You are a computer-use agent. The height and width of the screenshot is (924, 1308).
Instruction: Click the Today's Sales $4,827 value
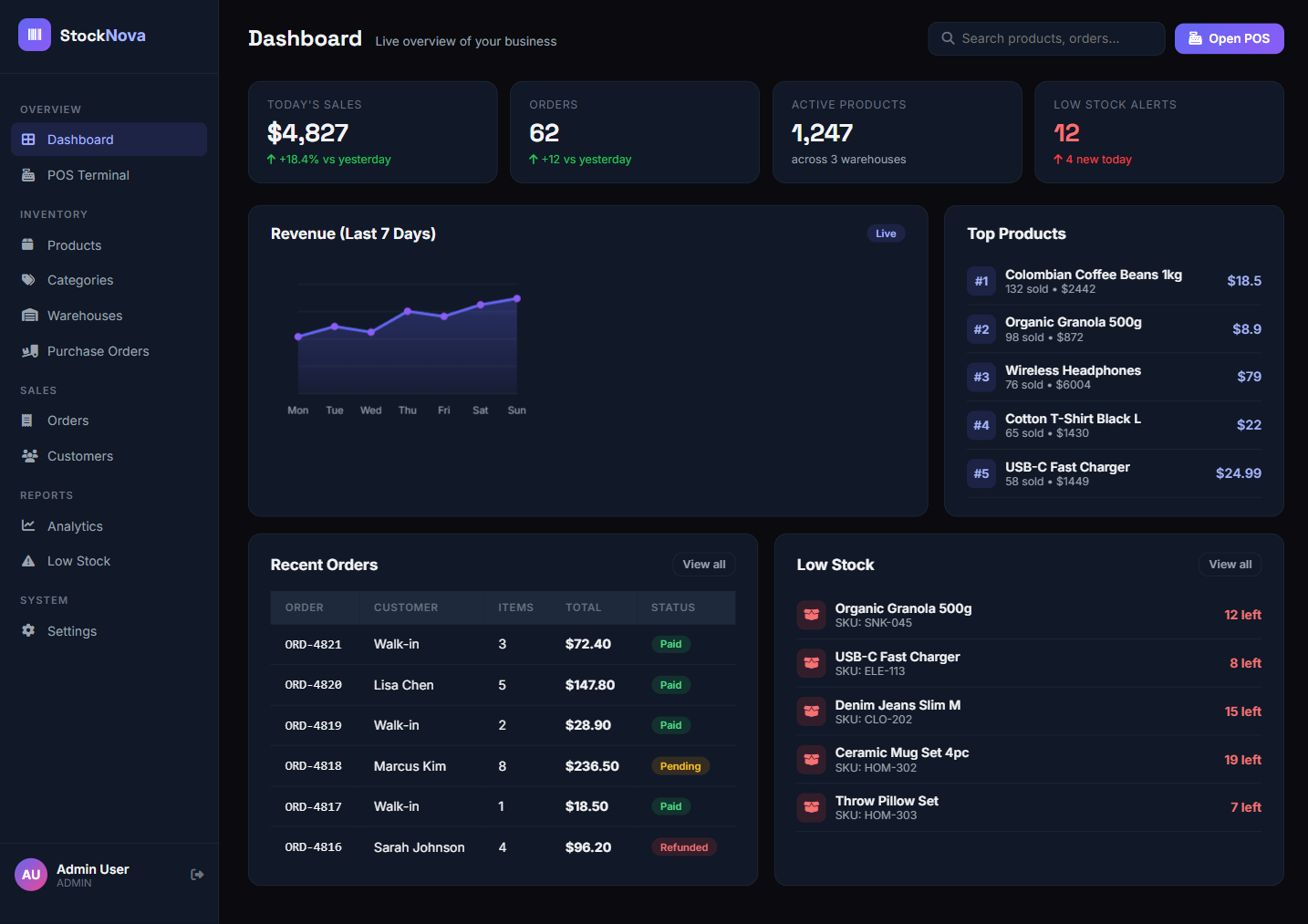307,133
